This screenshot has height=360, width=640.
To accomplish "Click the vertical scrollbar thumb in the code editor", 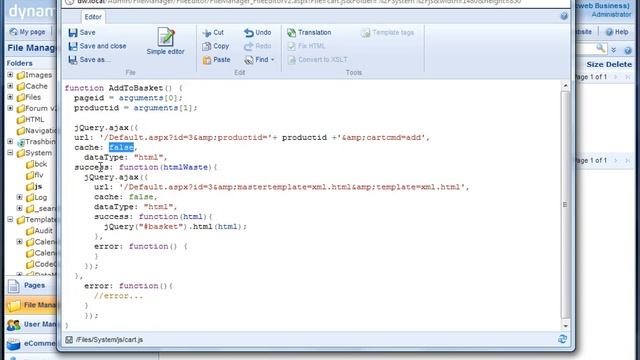I will 565,204.
